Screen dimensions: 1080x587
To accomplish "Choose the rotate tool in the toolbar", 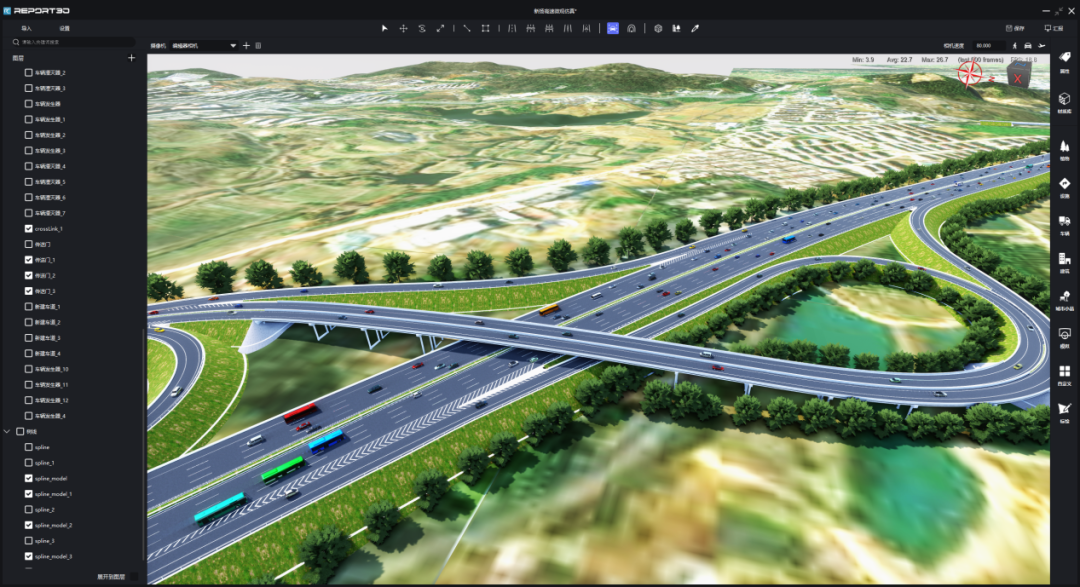I will pyautogui.click(x=422, y=29).
